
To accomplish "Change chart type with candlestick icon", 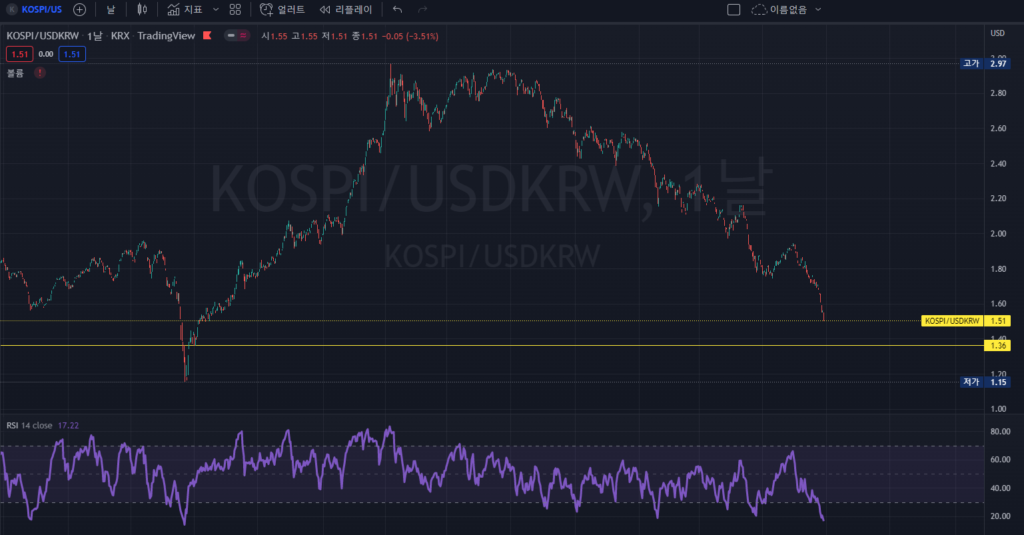I will click(x=143, y=9).
